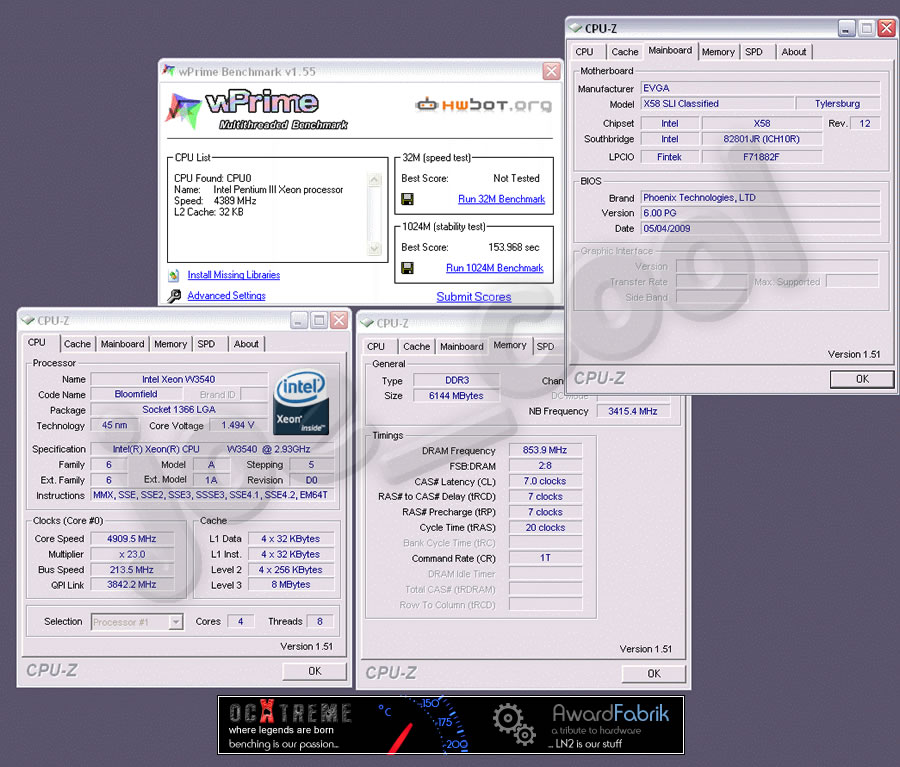Open Cache tab in Processor window
Image resolution: width=900 pixels, height=767 pixels.
77,344
